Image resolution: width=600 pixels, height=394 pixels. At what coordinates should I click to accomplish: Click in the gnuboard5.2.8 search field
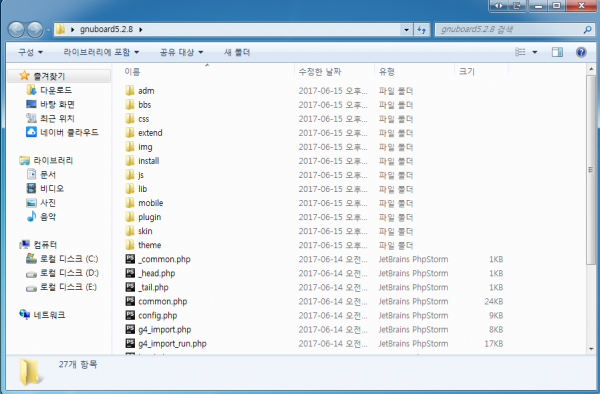(510, 29)
